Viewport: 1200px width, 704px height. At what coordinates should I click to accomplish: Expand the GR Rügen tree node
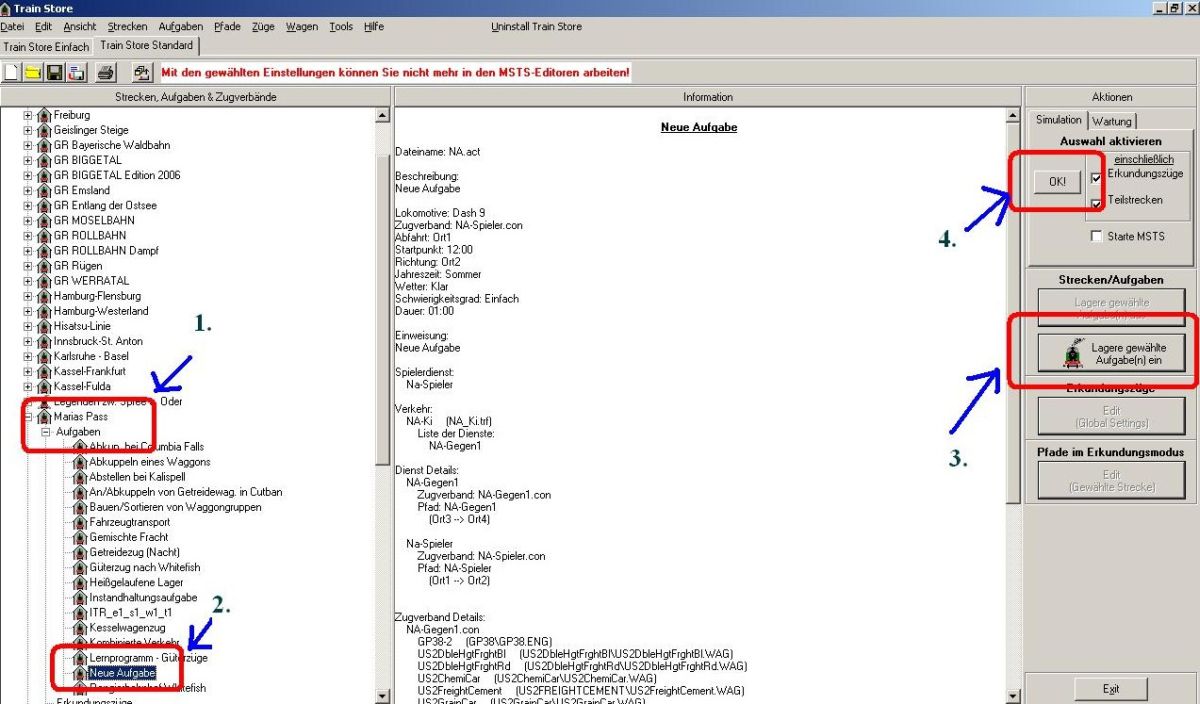(28, 266)
